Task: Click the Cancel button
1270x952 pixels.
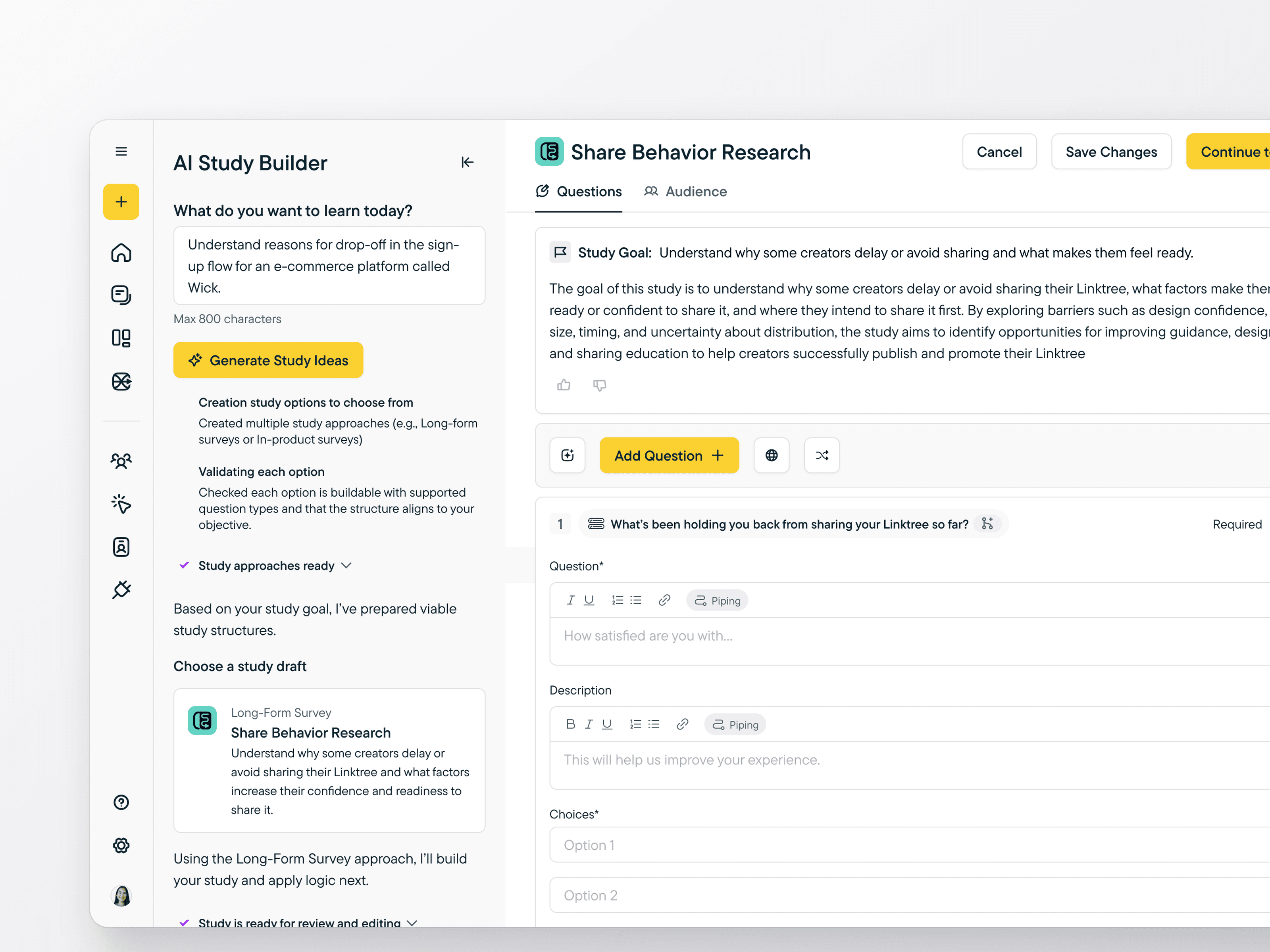Action: [999, 152]
